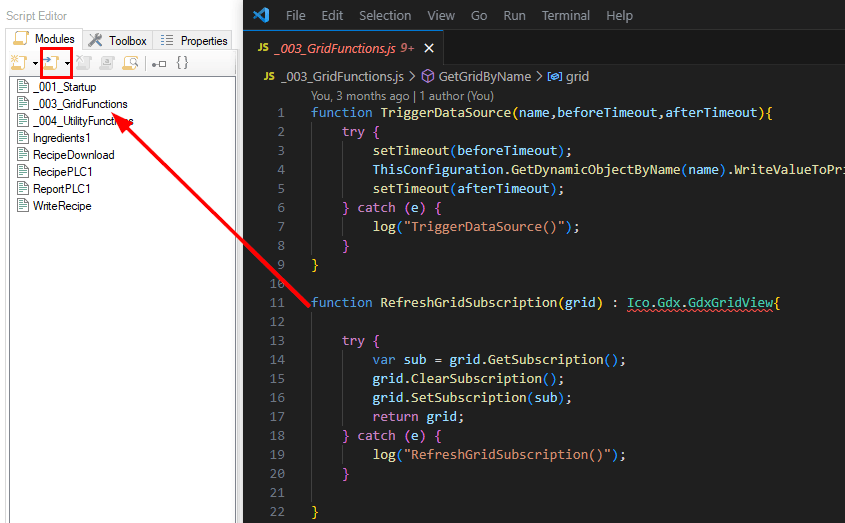Click 'var sub = grid.GetSubscription();' on line 14

[x=499, y=360]
